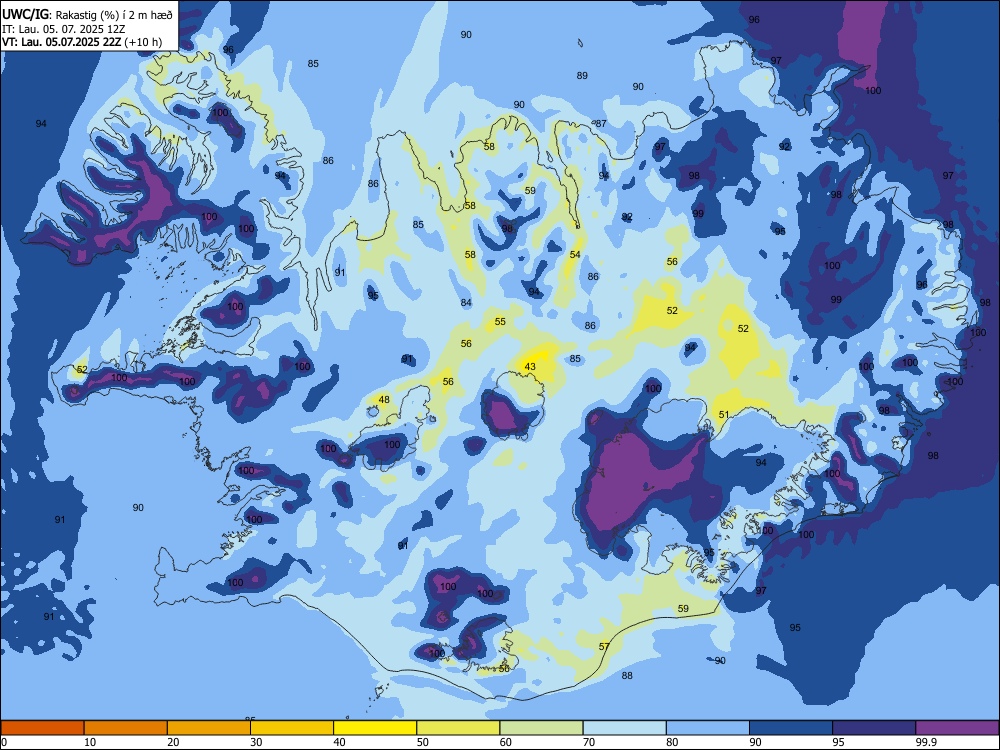Click the 'IT: Lau. 05. 07. 2025 12Z' line

[66, 29]
